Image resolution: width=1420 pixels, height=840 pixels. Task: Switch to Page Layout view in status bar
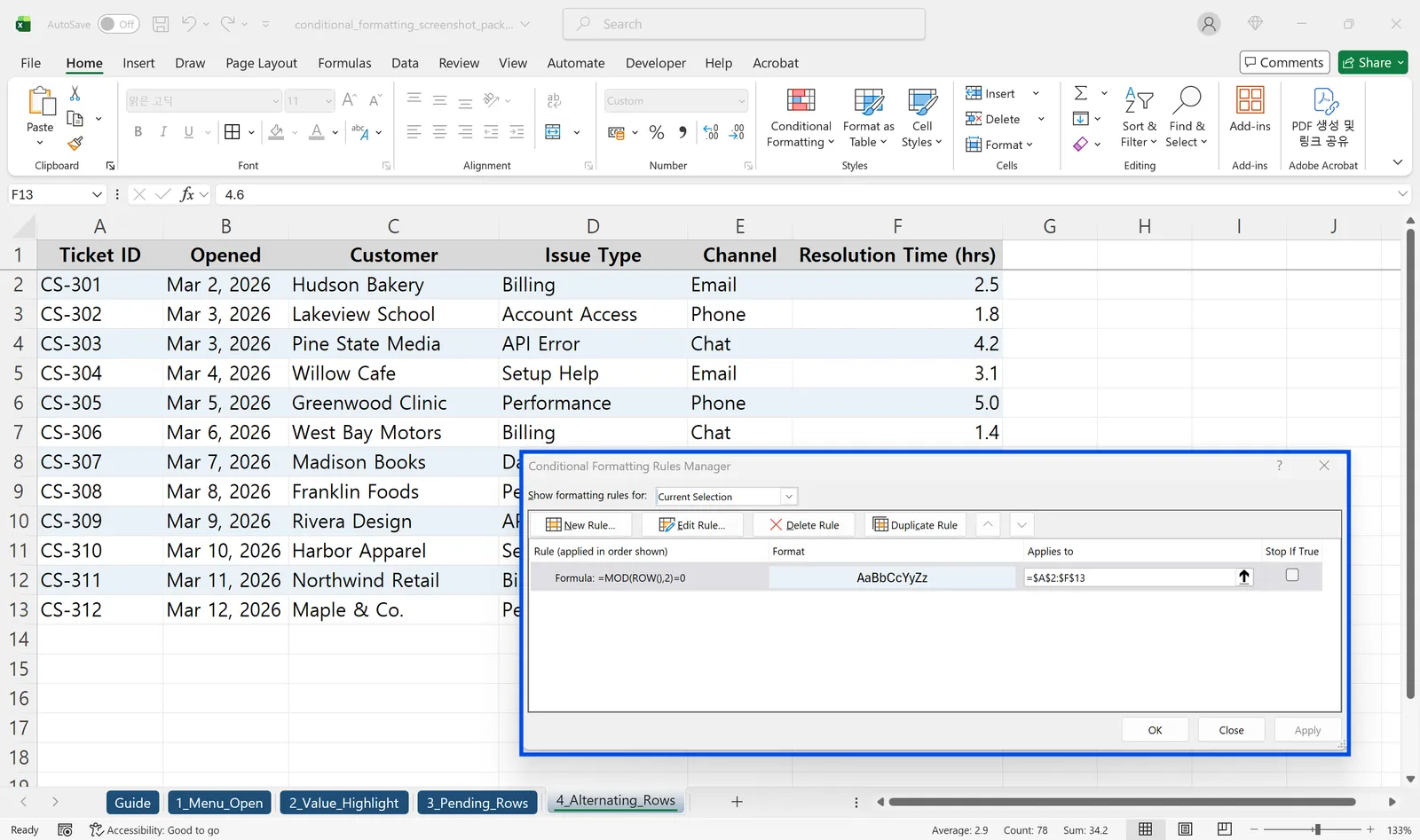coord(1185,829)
